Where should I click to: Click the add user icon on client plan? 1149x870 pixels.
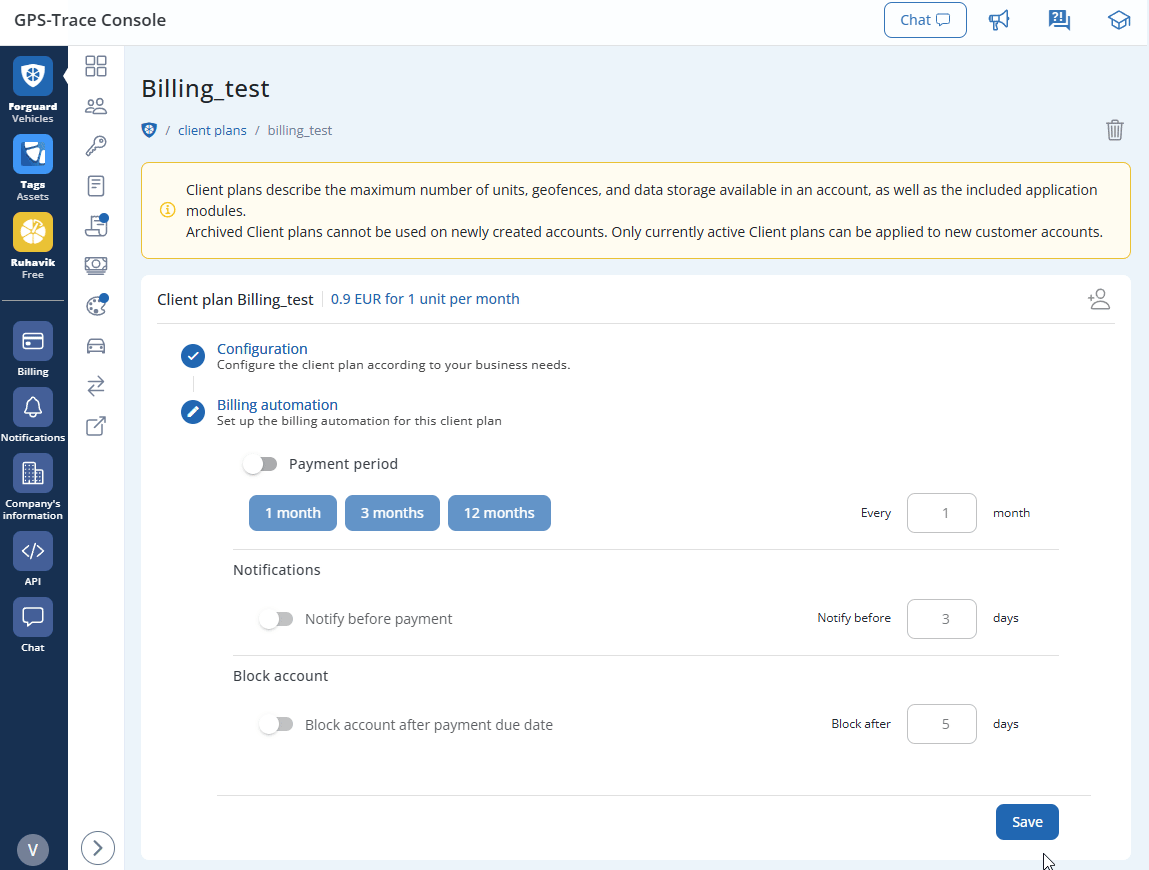click(1099, 299)
